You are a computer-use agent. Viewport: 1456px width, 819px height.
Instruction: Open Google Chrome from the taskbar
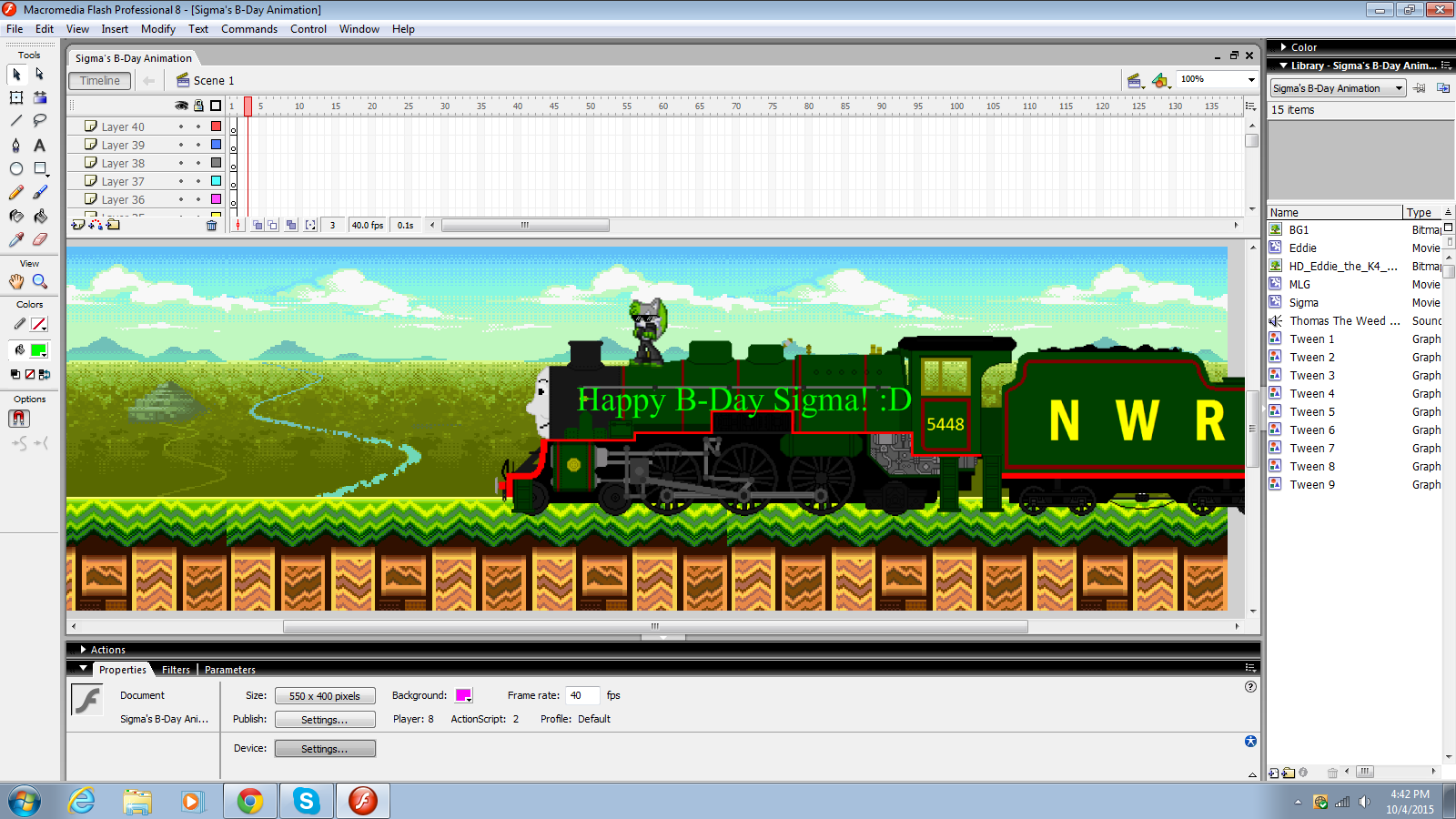coord(250,801)
